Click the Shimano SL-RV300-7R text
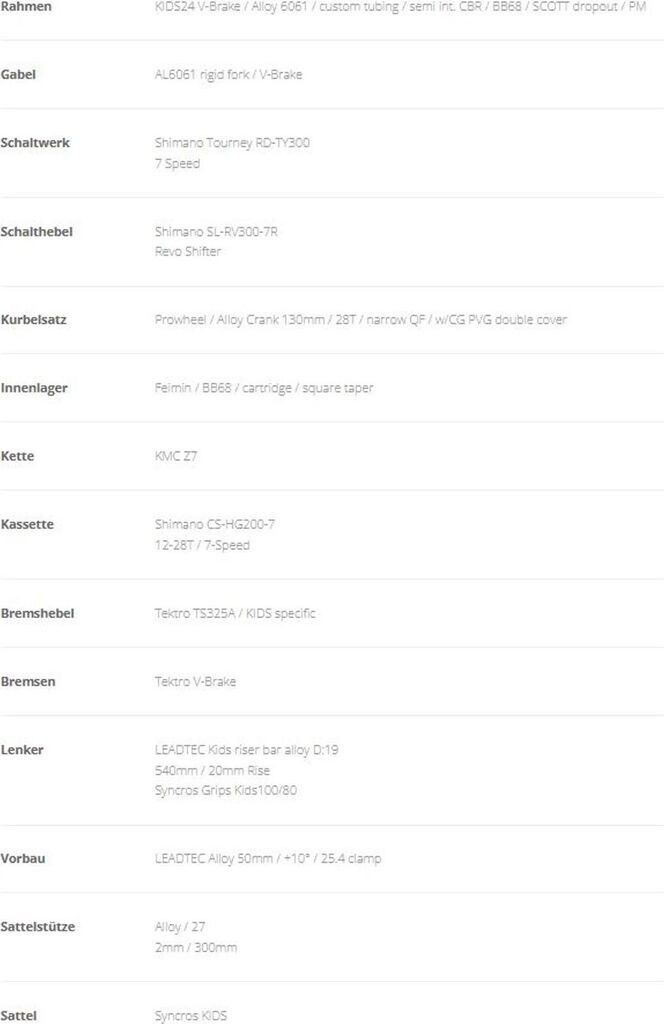This screenshot has height=1024, width=664. 216,232
